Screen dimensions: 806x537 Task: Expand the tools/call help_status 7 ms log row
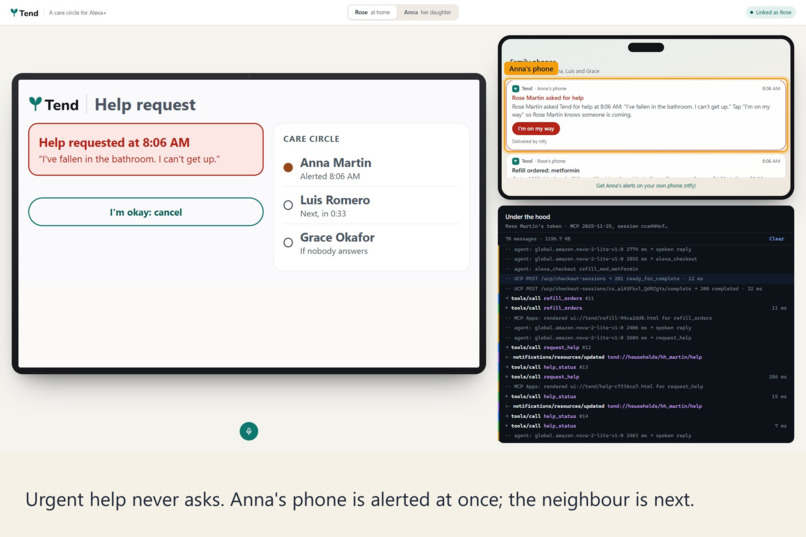point(645,425)
